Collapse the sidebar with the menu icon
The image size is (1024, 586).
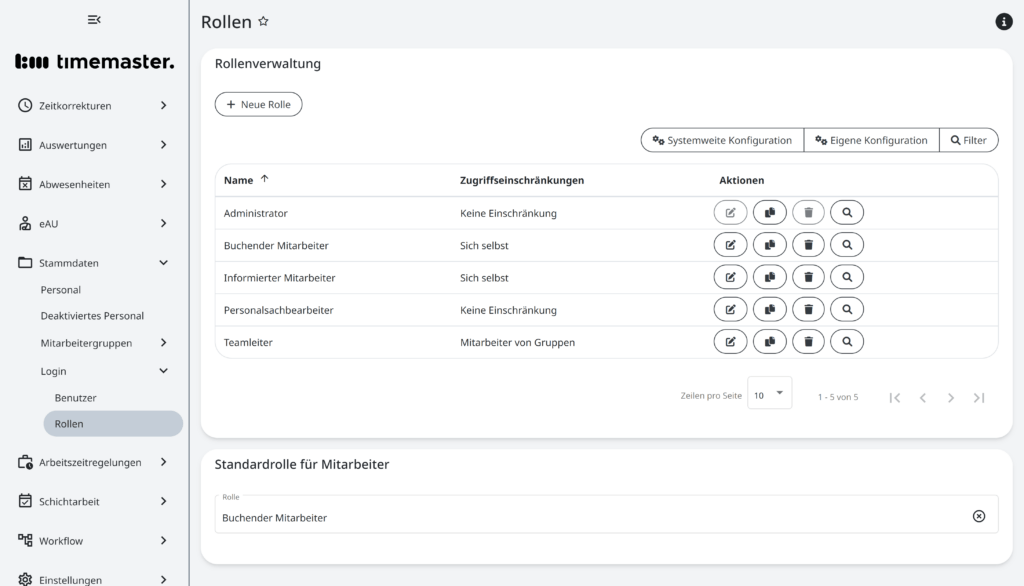[x=94, y=20]
